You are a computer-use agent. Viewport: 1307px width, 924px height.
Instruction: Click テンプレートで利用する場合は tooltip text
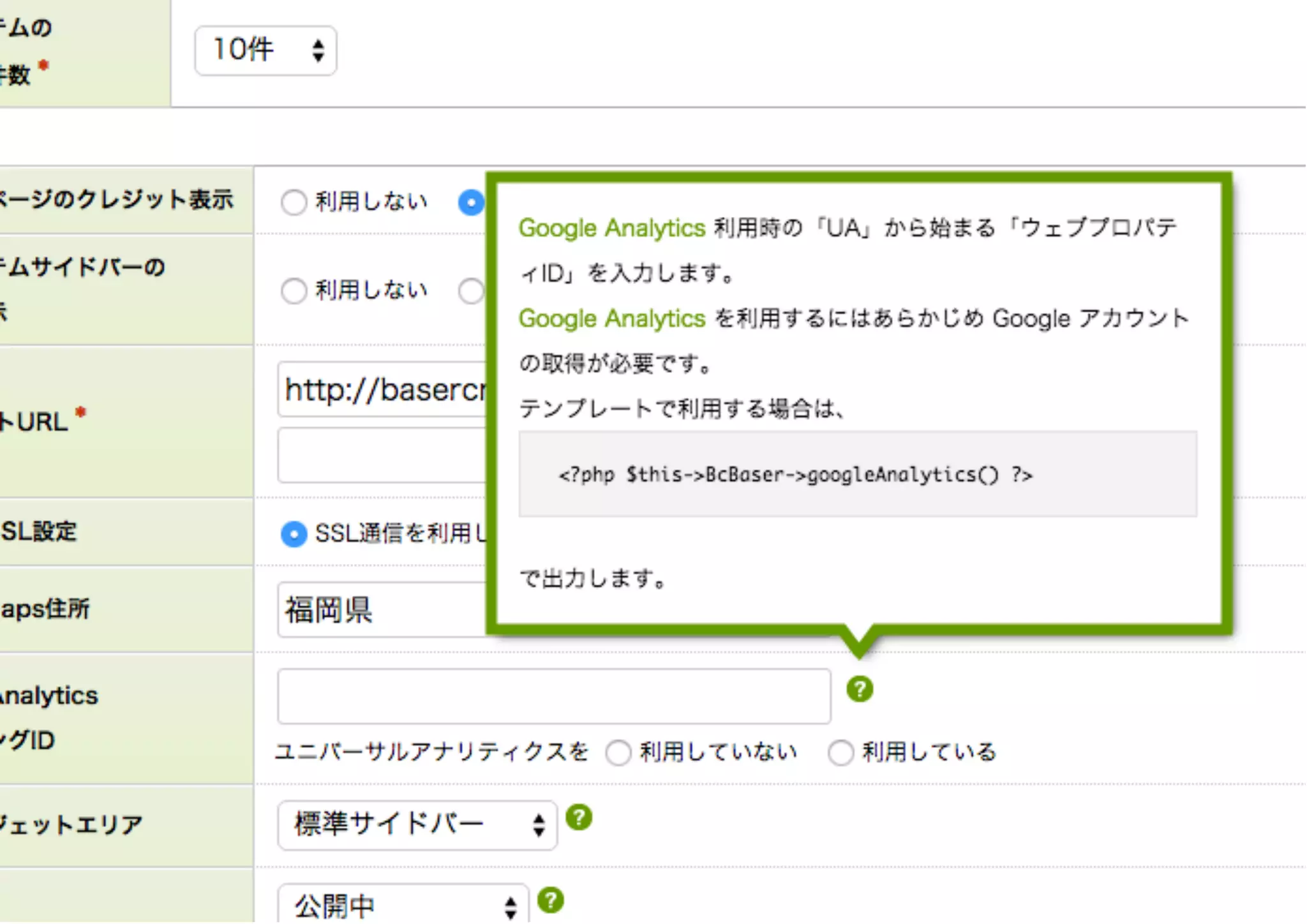pos(682,408)
